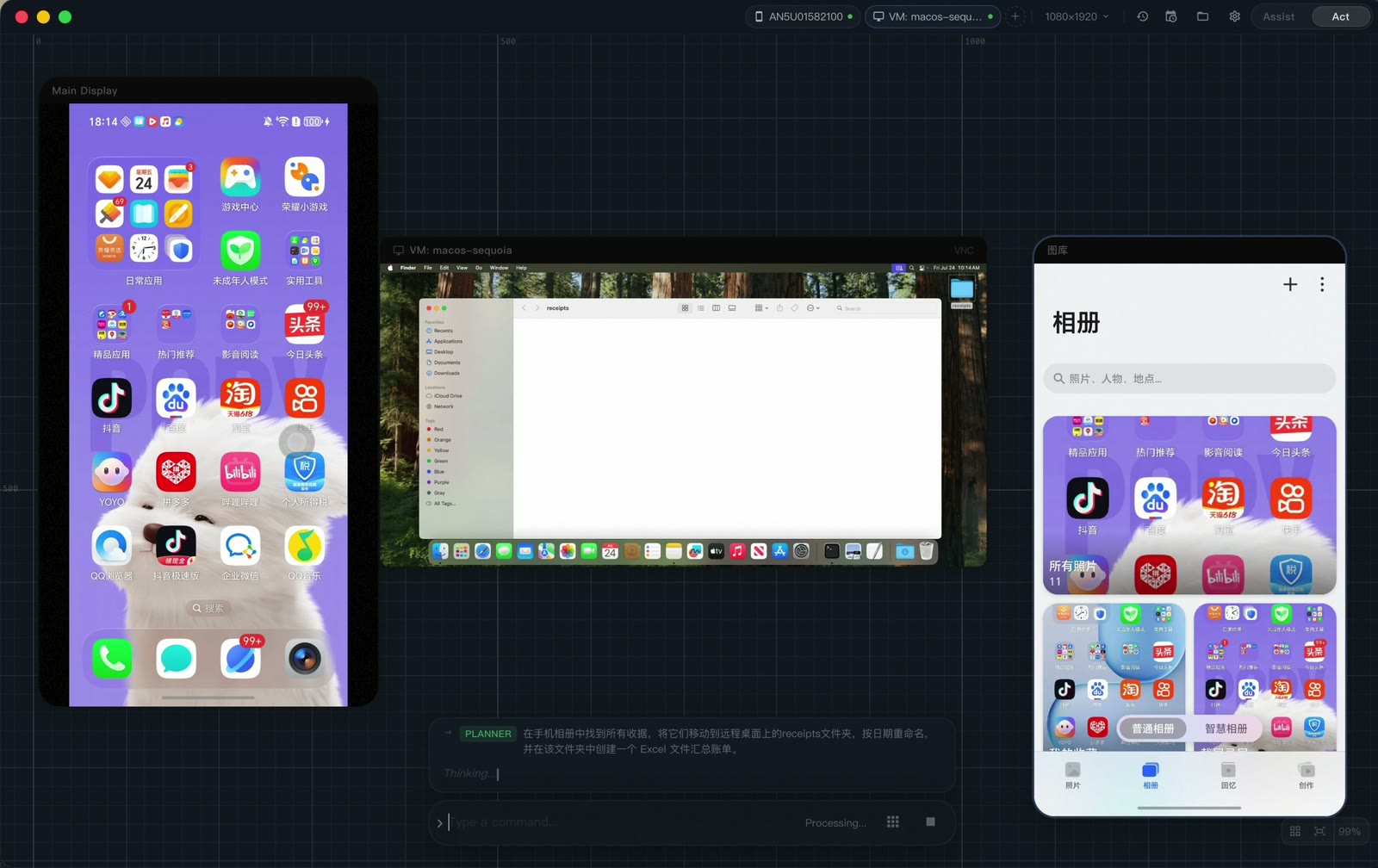This screenshot has width=1378, height=868.
Task: Open the YOYO assistant app icon
Action: pyautogui.click(x=112, y=473)
